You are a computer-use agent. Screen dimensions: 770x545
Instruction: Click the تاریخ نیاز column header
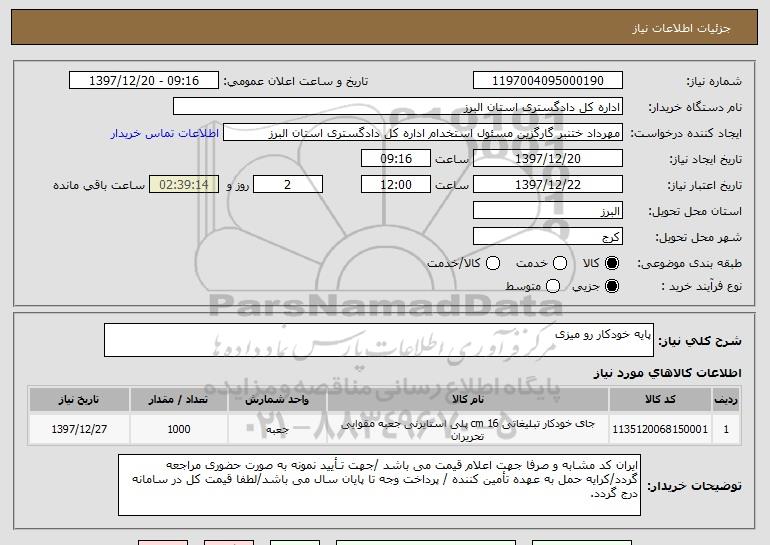point(79,400)
